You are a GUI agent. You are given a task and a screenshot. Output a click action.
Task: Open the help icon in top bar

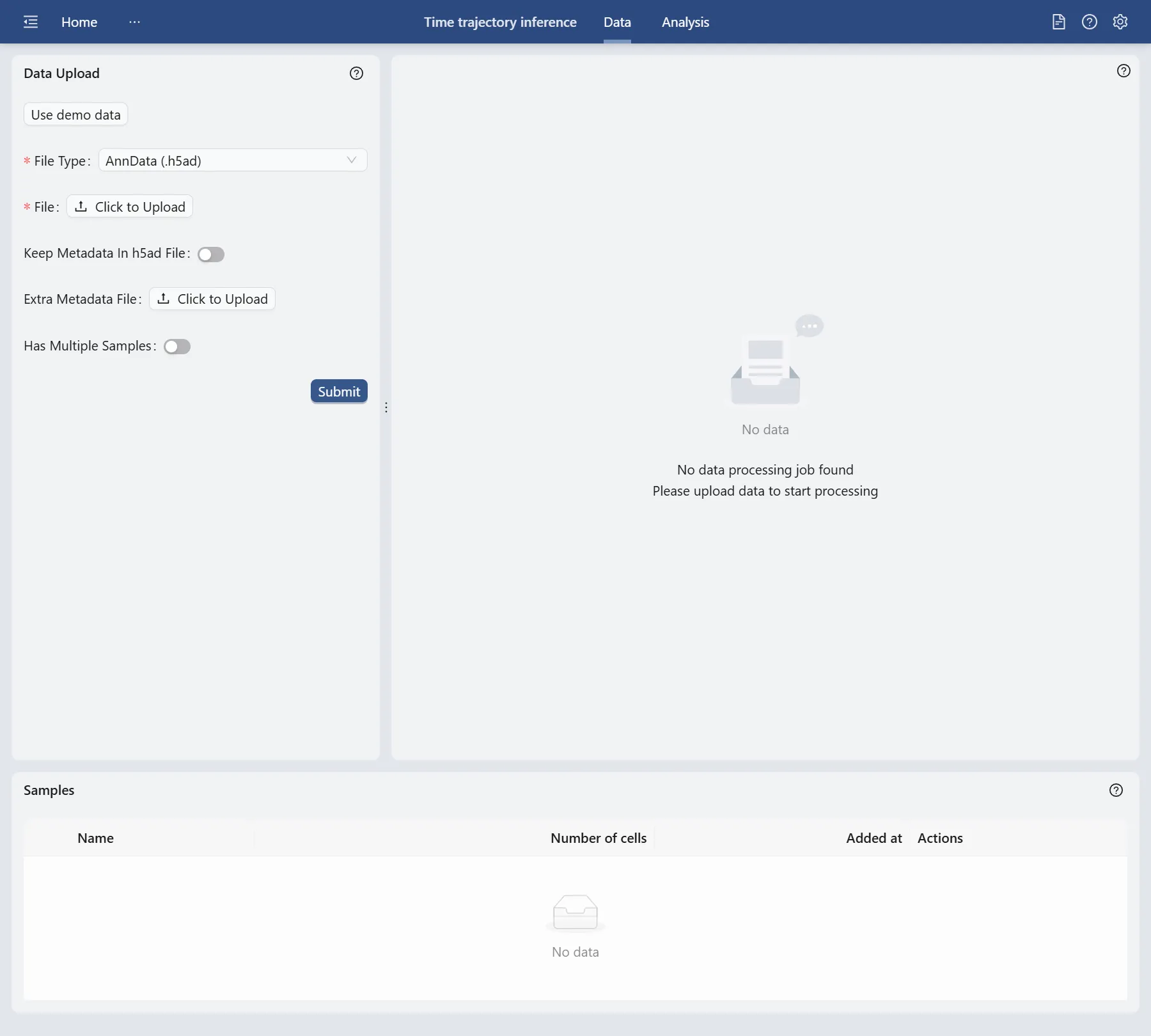point(1089,22)
